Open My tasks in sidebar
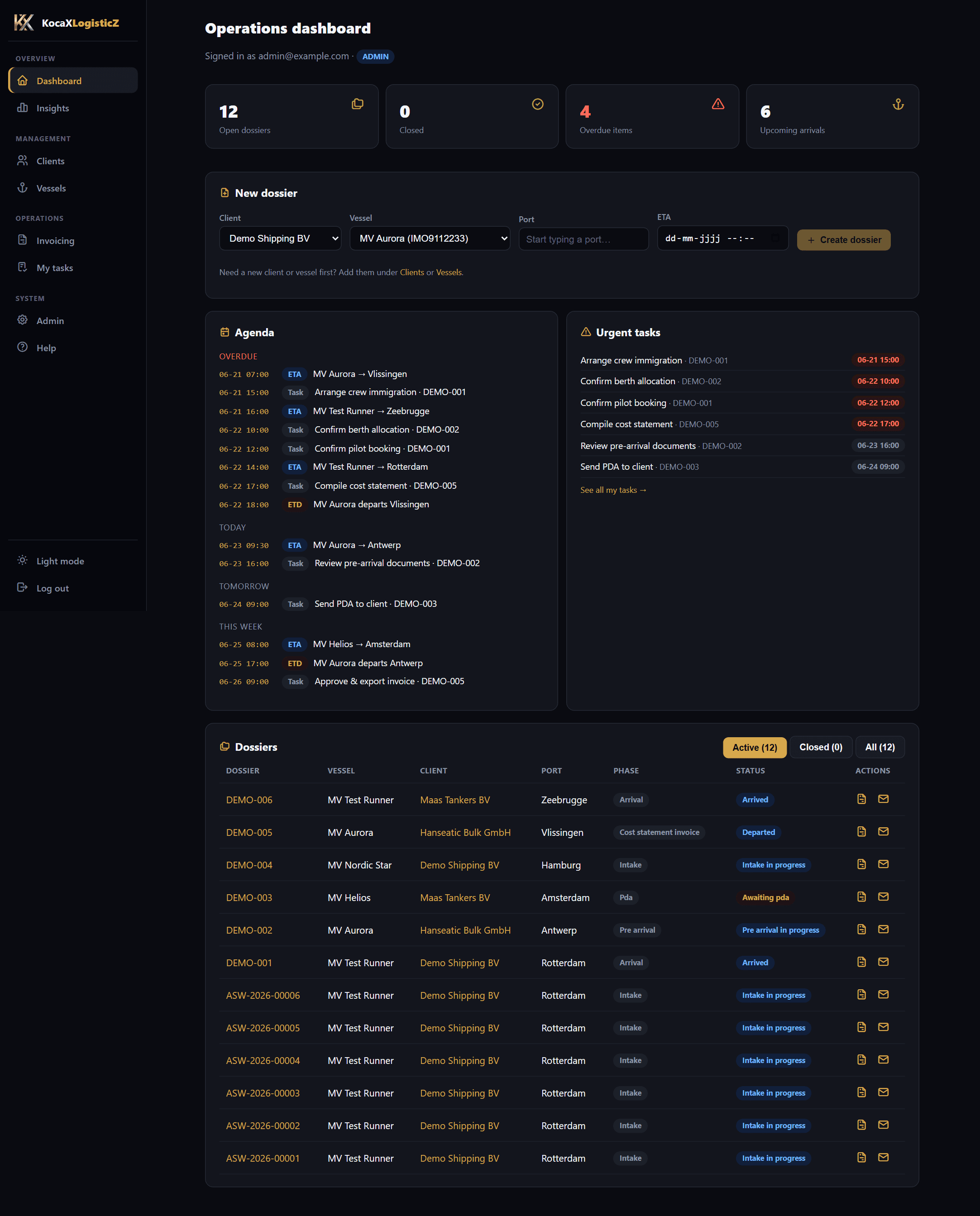 coord(73,267)
